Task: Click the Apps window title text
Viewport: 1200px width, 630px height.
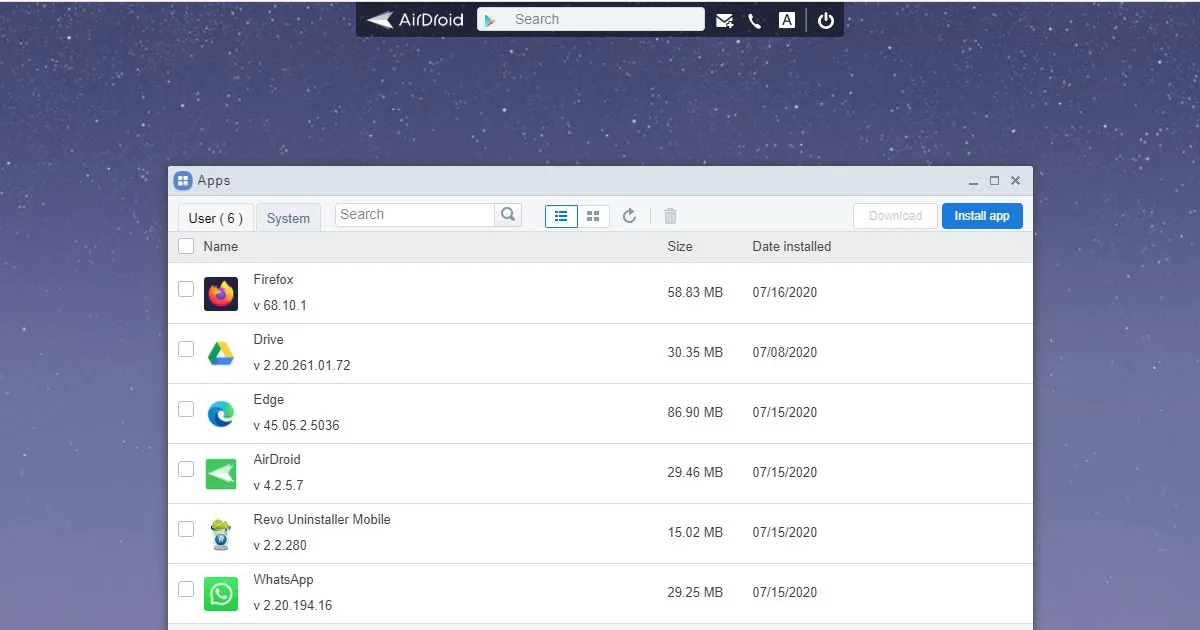Action: [x=214, y=181]
